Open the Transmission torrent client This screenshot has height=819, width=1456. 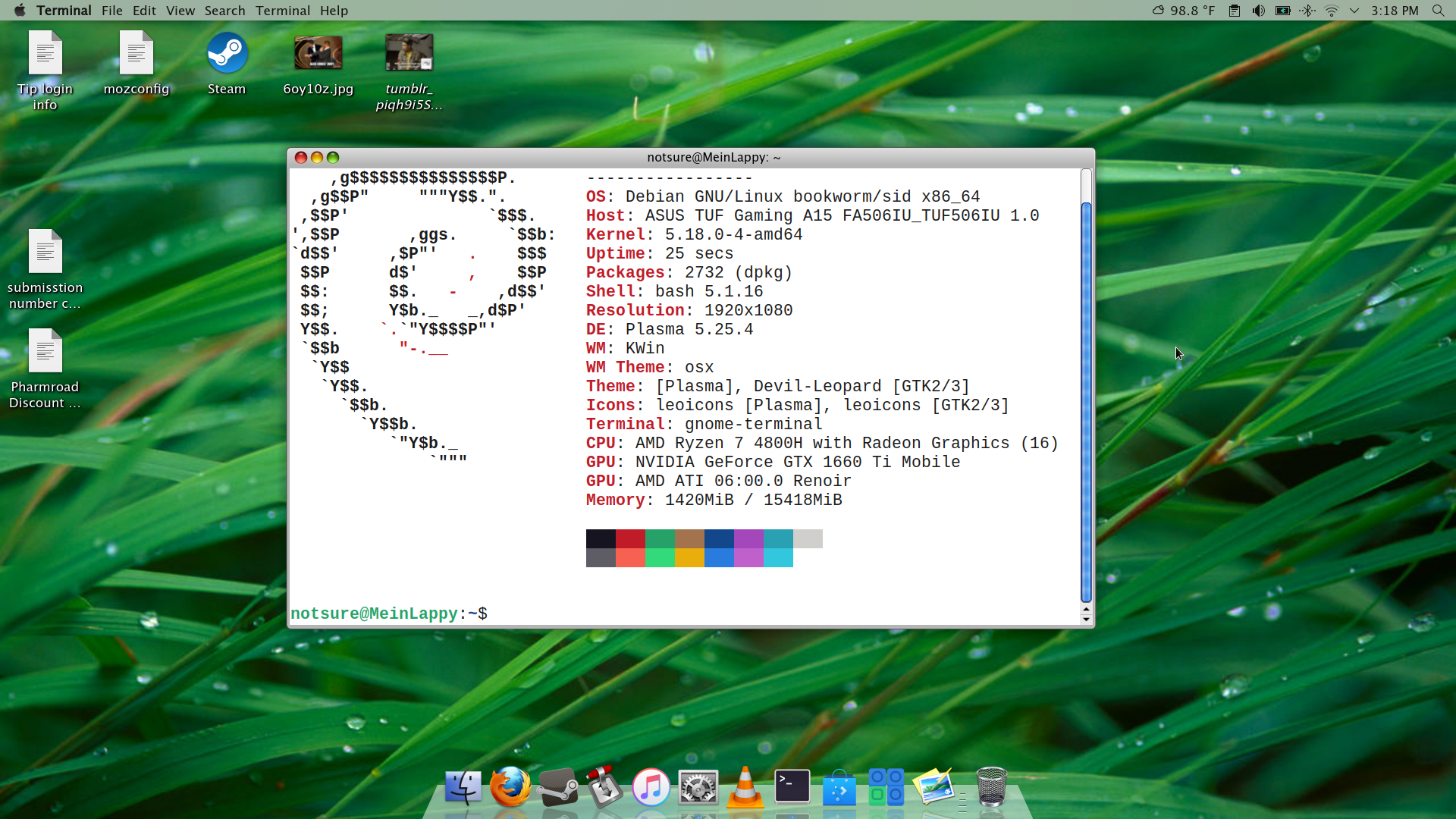click(605, 787)
